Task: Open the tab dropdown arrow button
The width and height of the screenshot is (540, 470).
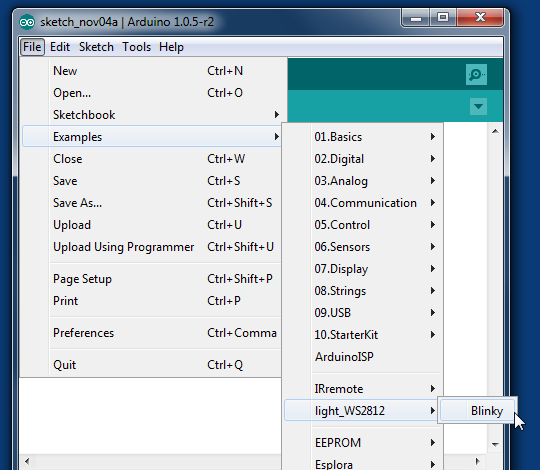Action: pyautogui.click(x=478, y=106)
